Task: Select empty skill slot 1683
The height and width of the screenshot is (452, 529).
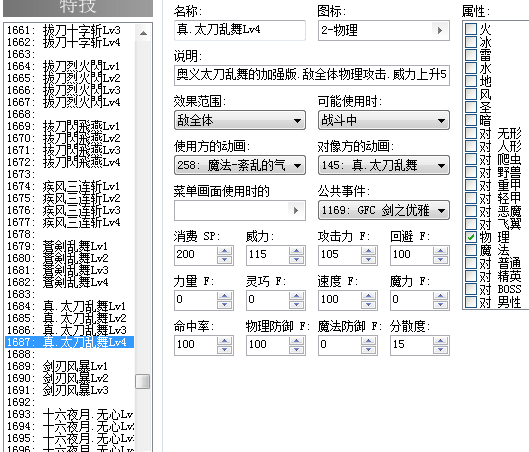Action: [70, 294]
